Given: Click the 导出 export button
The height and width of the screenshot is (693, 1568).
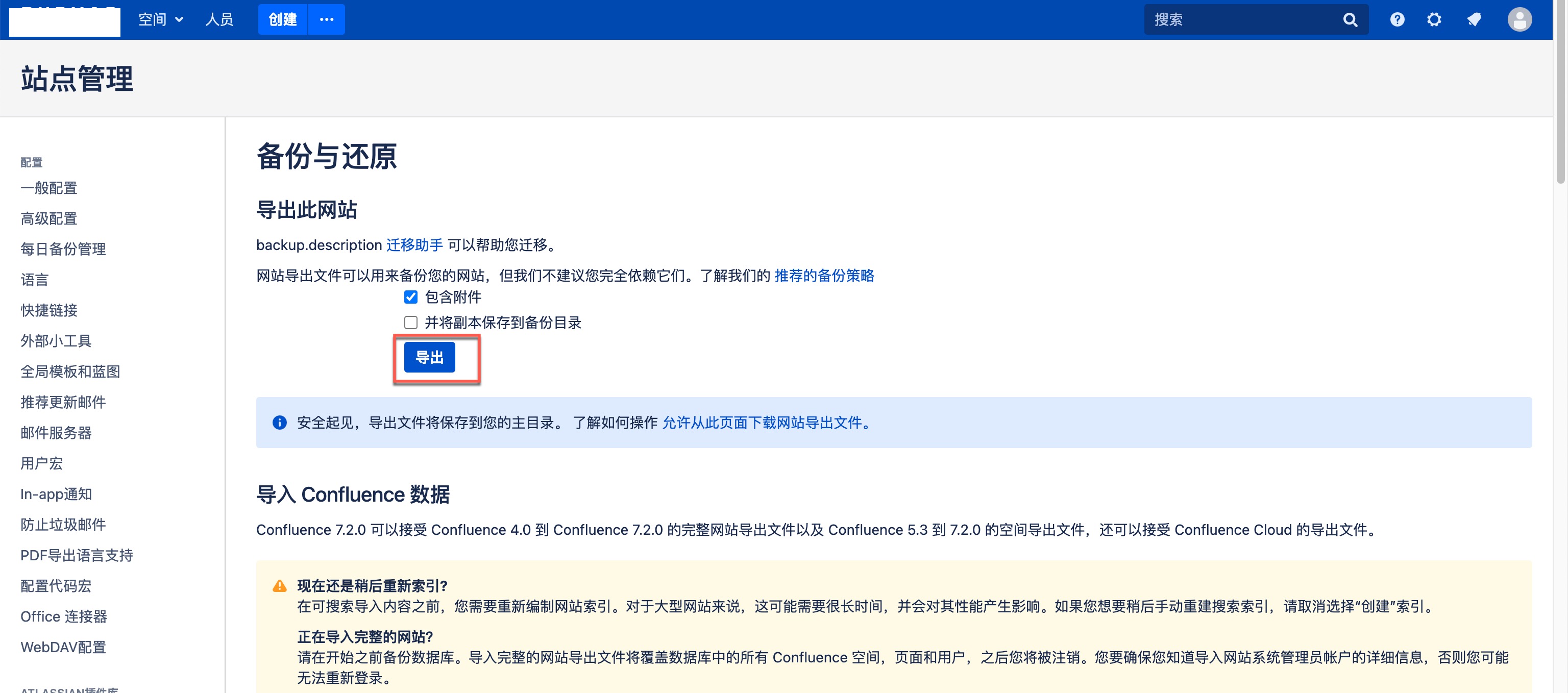Looking at the screenshot, I should tap(430, 357).
